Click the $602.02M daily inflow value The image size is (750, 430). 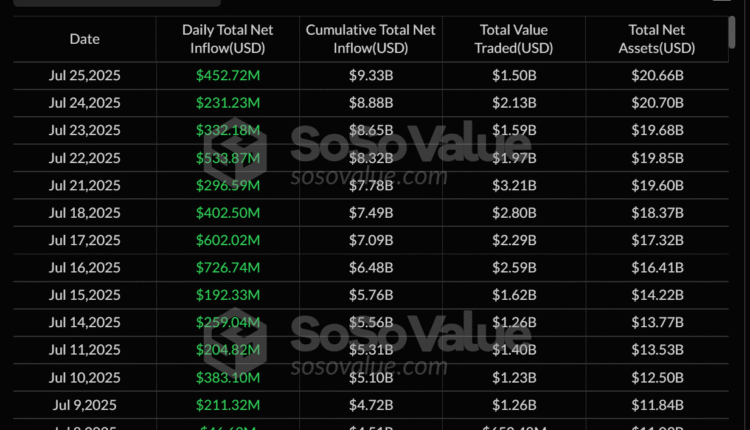(228, 241)
